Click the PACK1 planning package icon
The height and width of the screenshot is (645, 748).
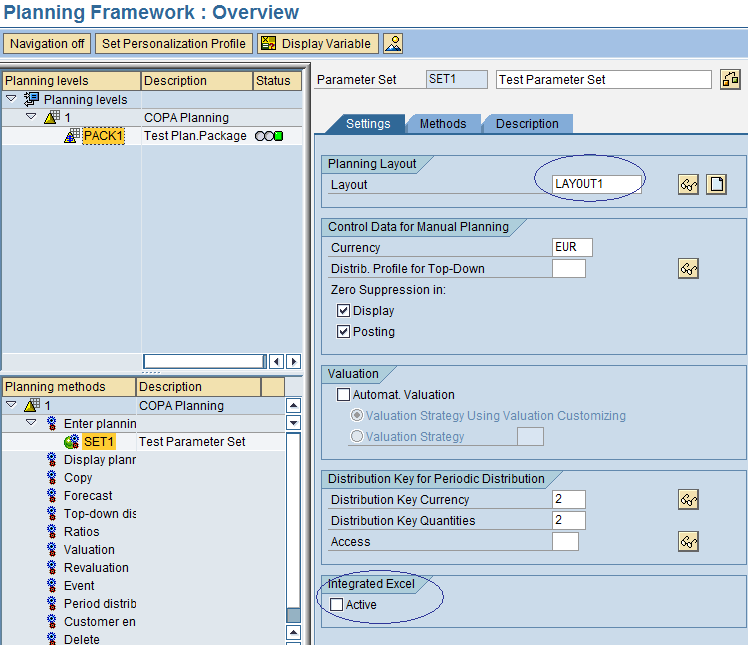pyautogui.click(x=72, y=136)
